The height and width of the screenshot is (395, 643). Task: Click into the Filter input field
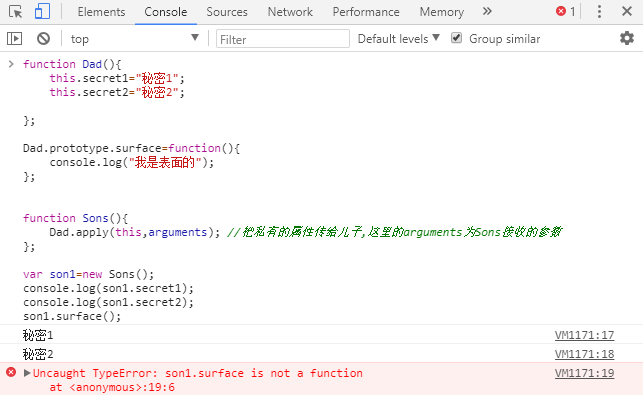[x=283, y=39]
